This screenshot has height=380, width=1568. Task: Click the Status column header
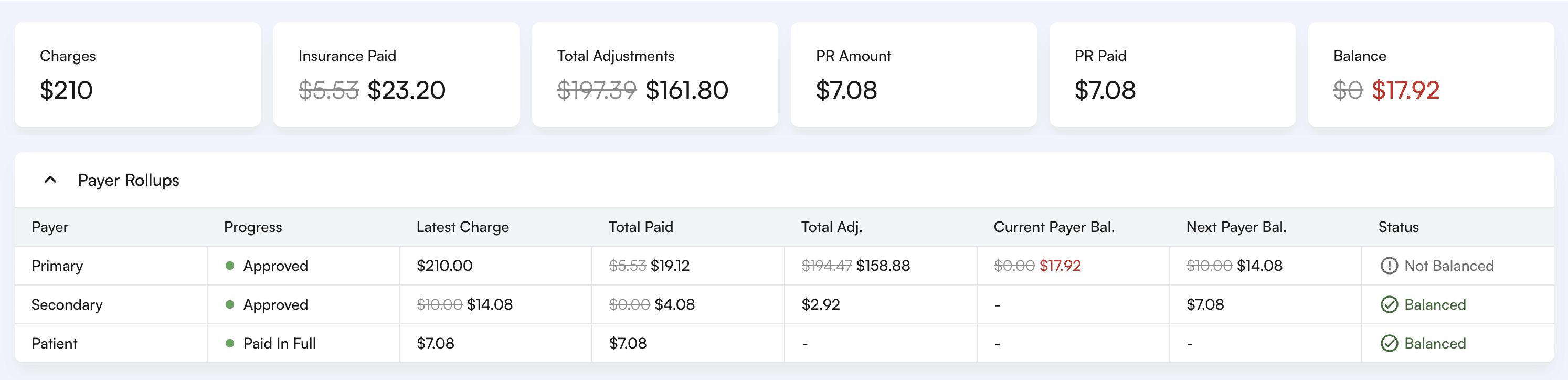point(1398,227)
